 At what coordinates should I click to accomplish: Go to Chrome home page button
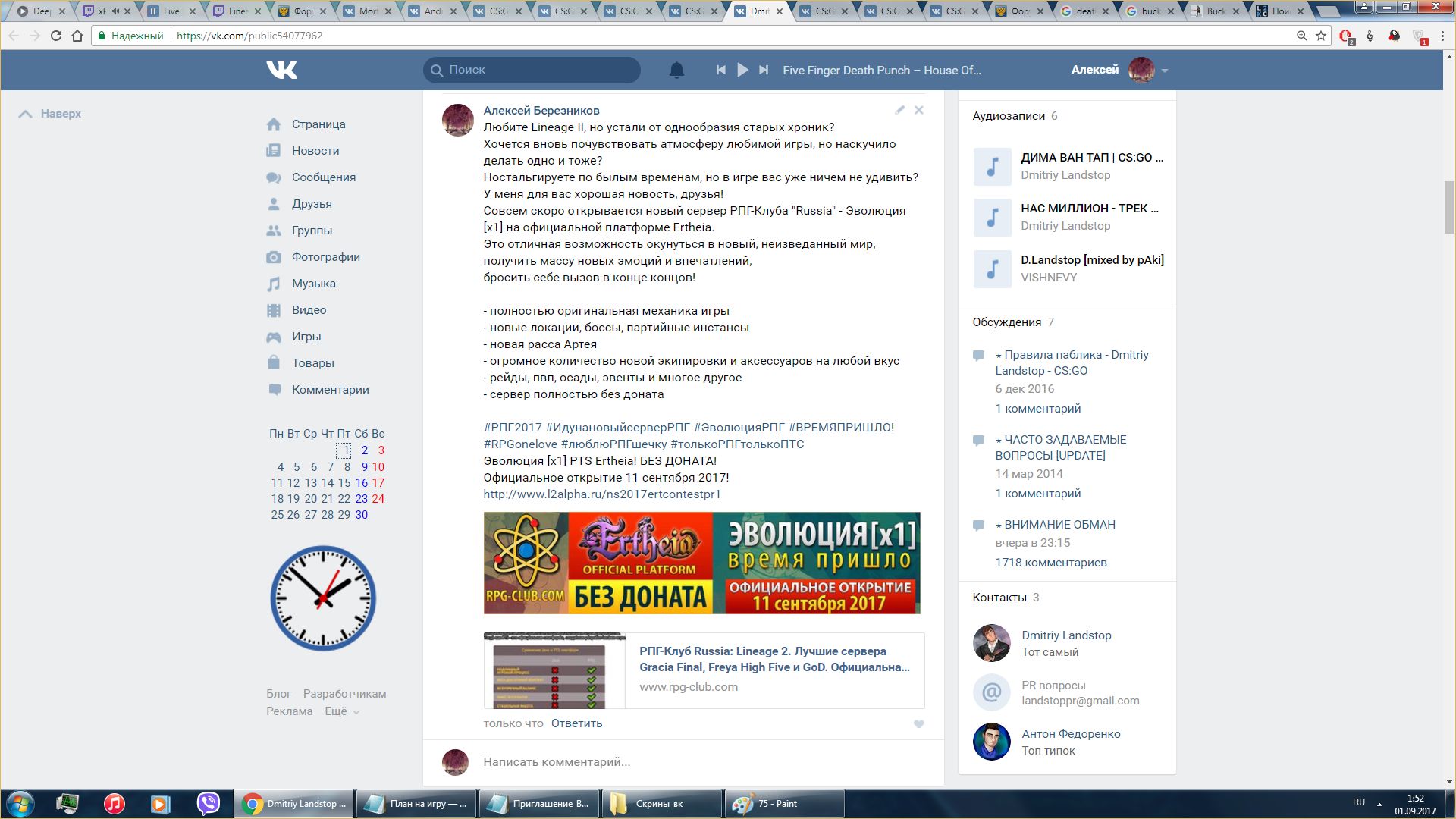click(x=77, y=36)
